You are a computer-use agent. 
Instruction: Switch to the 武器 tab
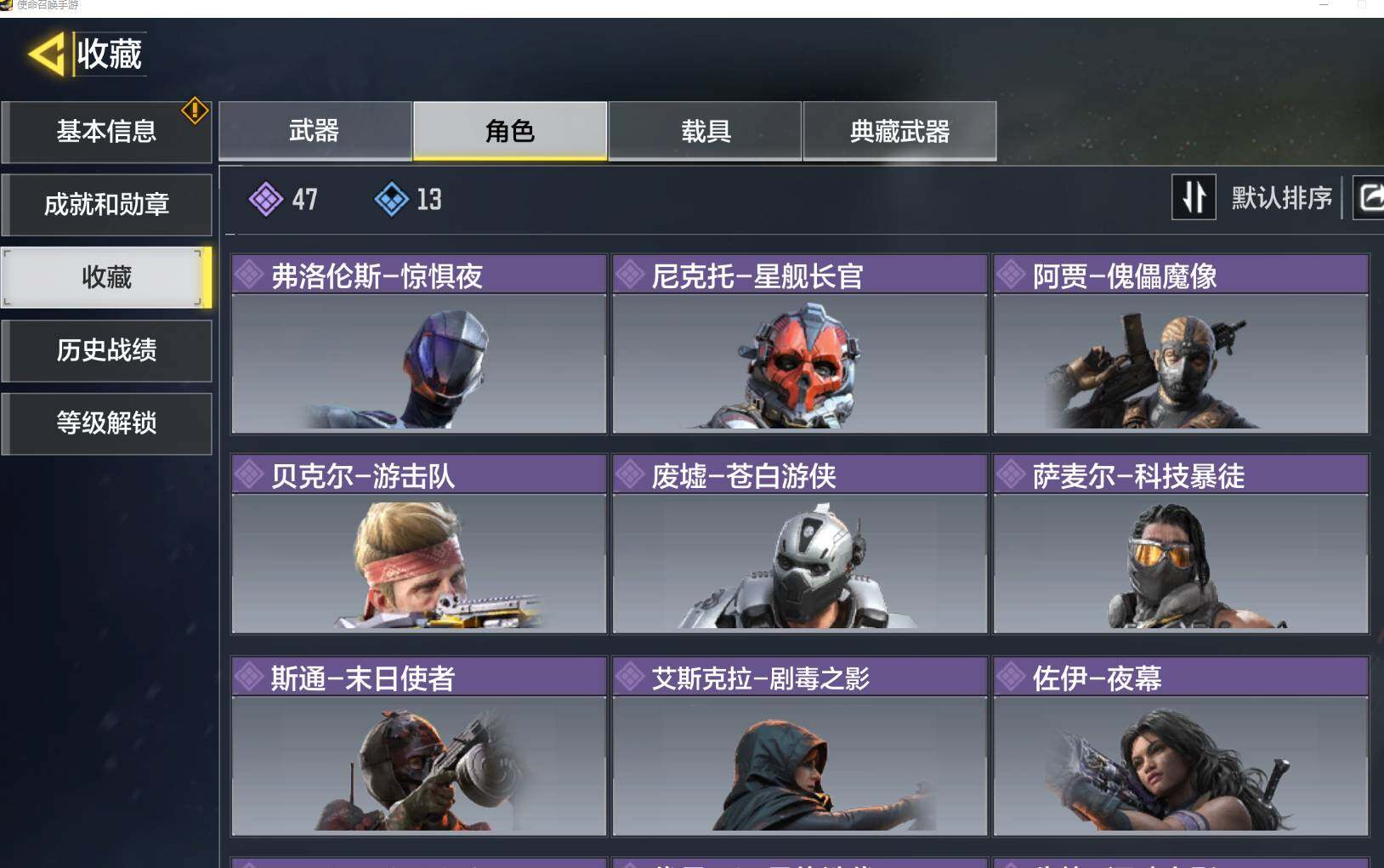(315, 131)
